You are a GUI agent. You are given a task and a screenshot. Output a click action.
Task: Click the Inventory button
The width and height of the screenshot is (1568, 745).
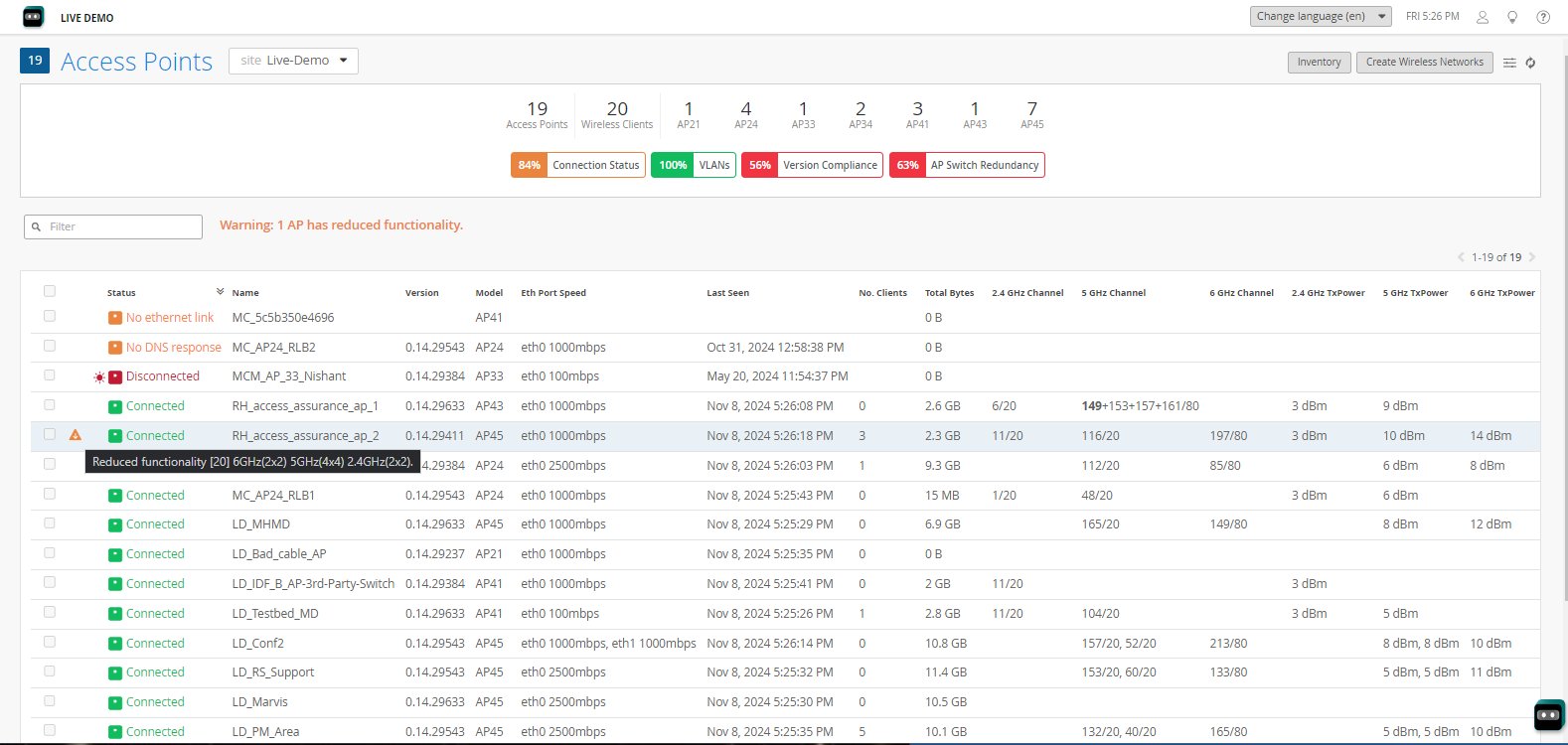(1319, 62)
